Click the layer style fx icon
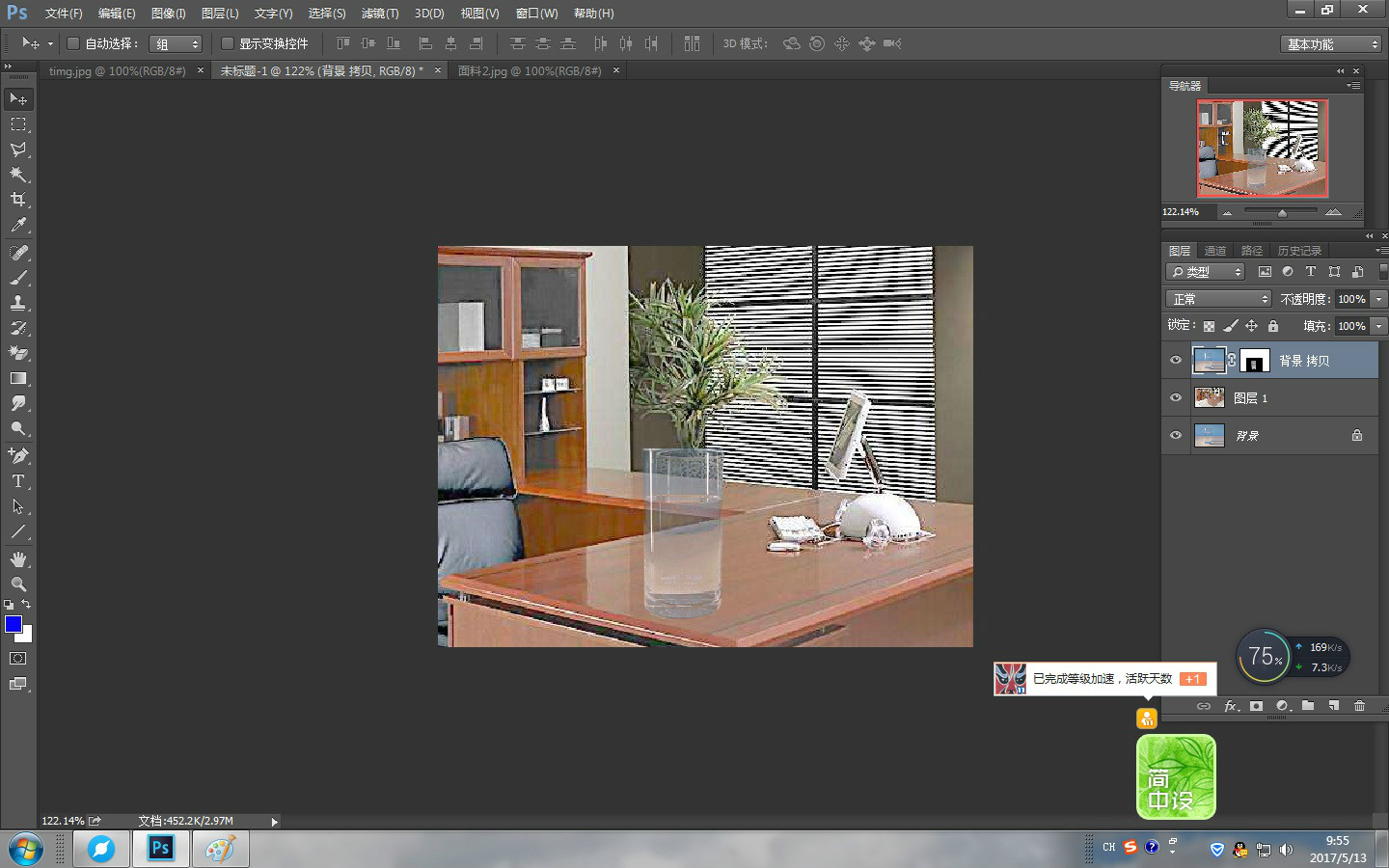This screenshot has width=1389, height=868. [1231, 706]
